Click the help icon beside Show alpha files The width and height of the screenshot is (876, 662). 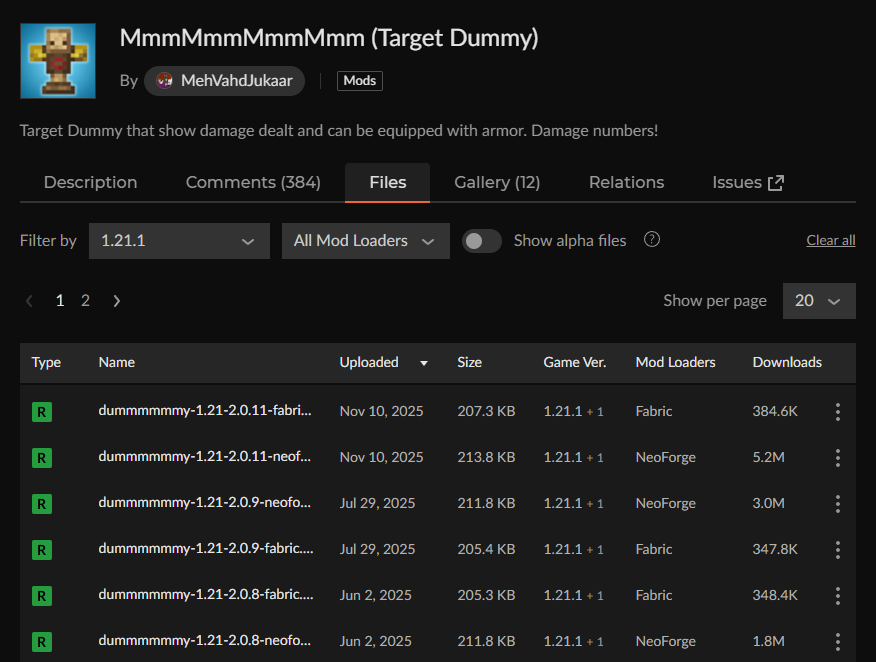click(652, 240)
